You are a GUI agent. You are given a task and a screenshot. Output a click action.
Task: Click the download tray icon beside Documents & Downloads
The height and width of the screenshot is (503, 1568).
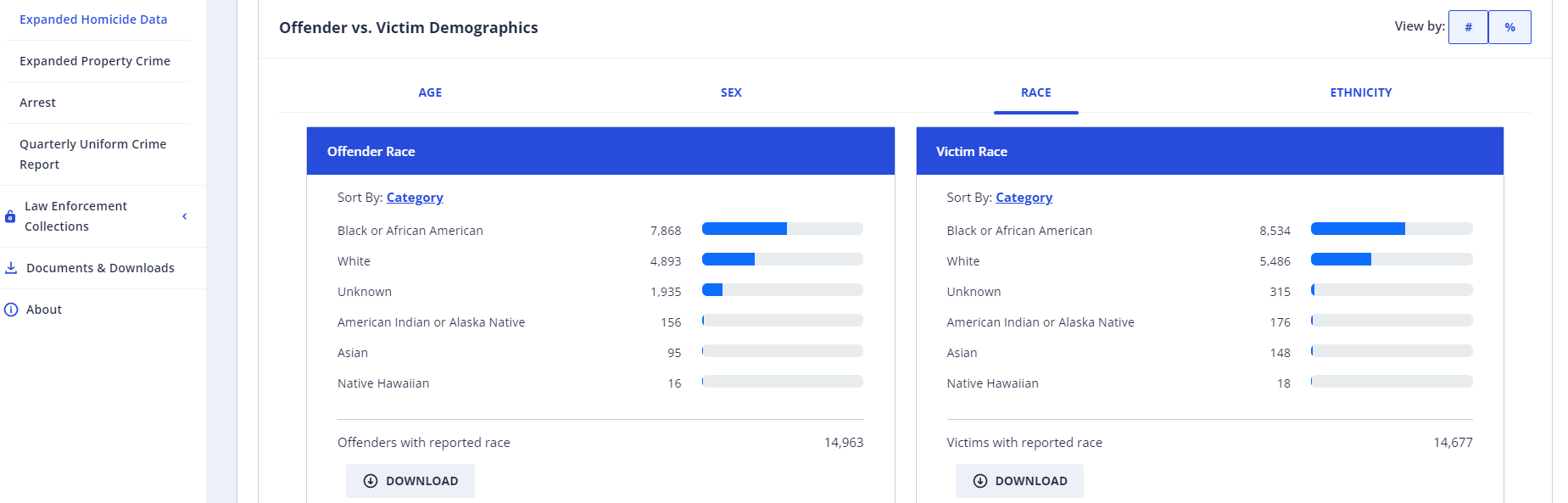tap(11, 268)
